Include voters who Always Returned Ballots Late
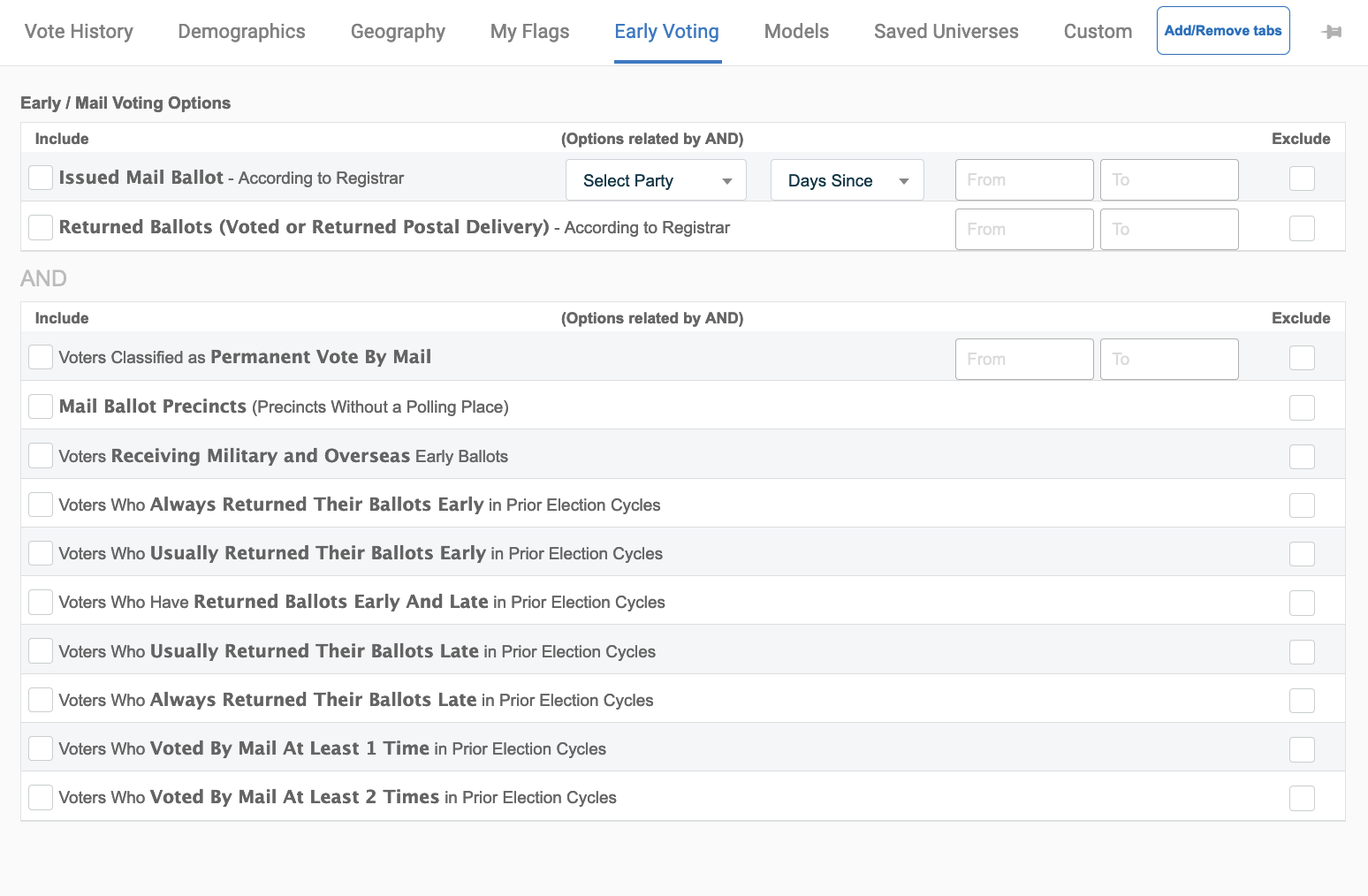 (41, 700)
